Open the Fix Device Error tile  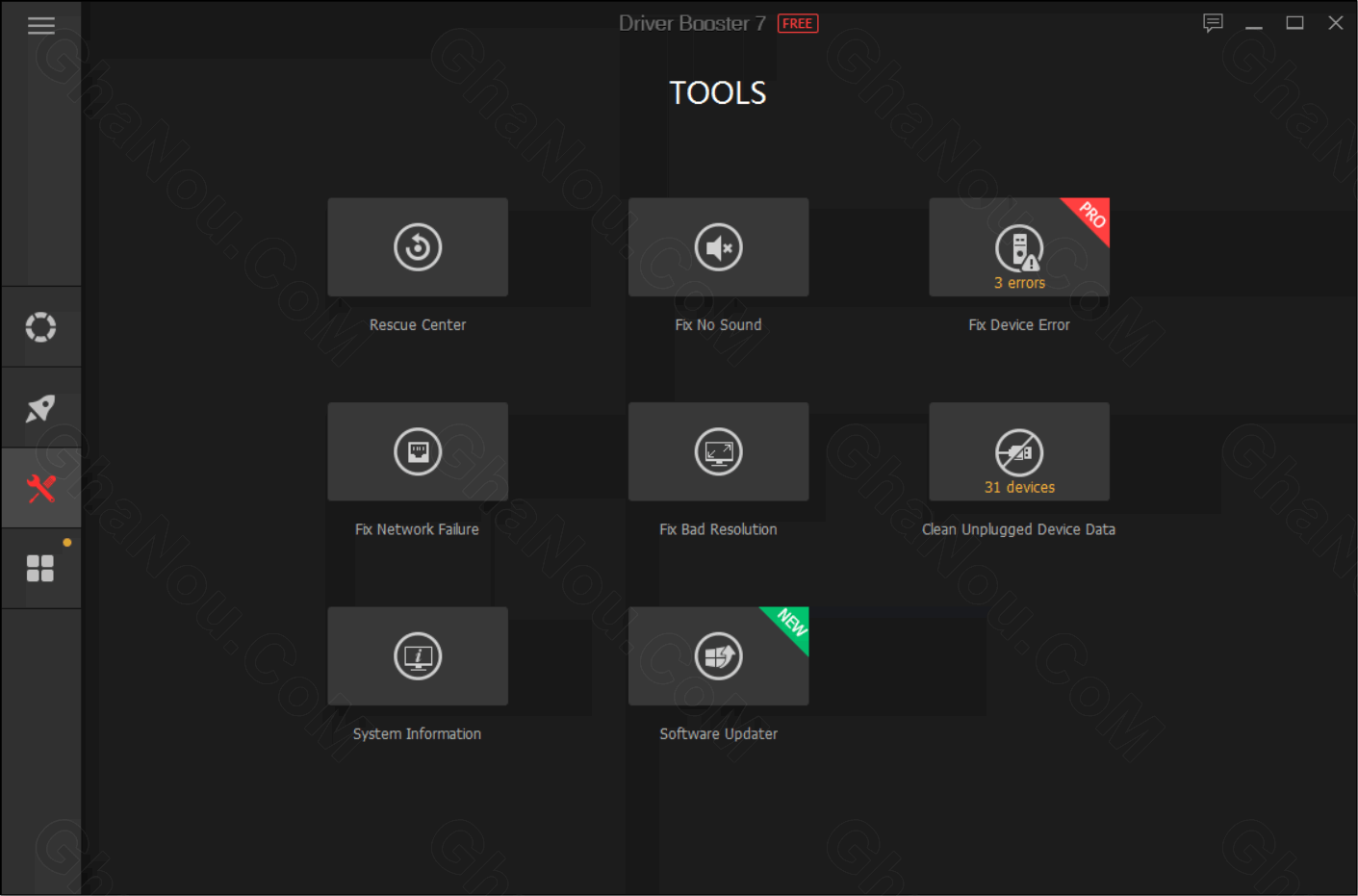pyautogui.click(x=1019, y=247)
